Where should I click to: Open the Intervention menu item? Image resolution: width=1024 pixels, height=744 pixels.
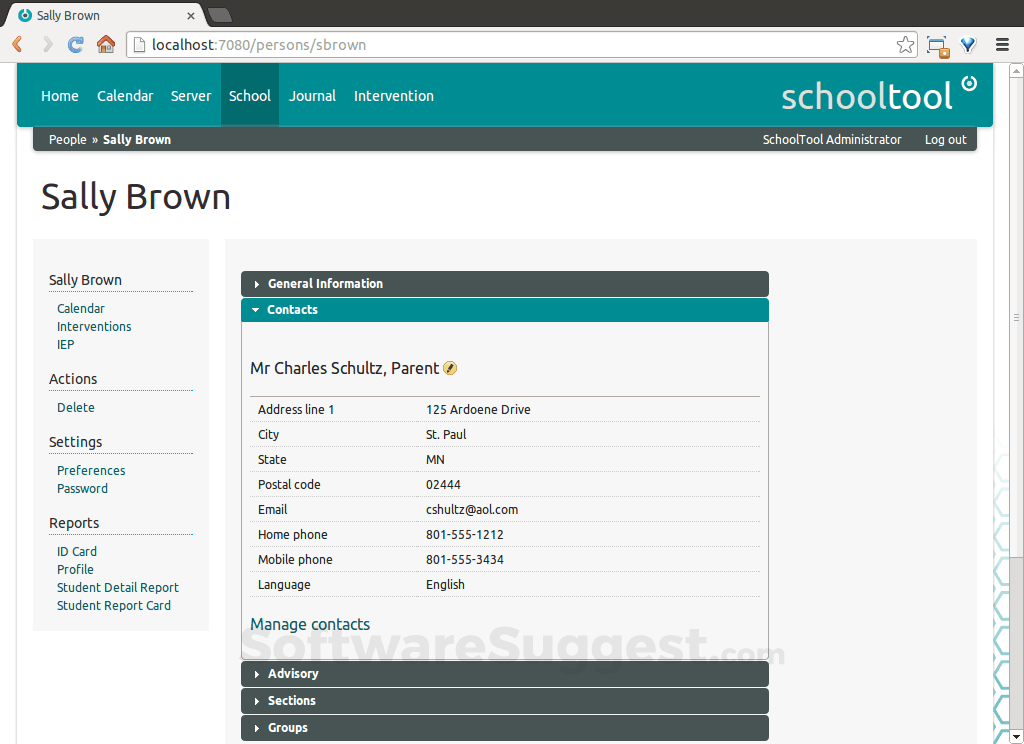393,95
